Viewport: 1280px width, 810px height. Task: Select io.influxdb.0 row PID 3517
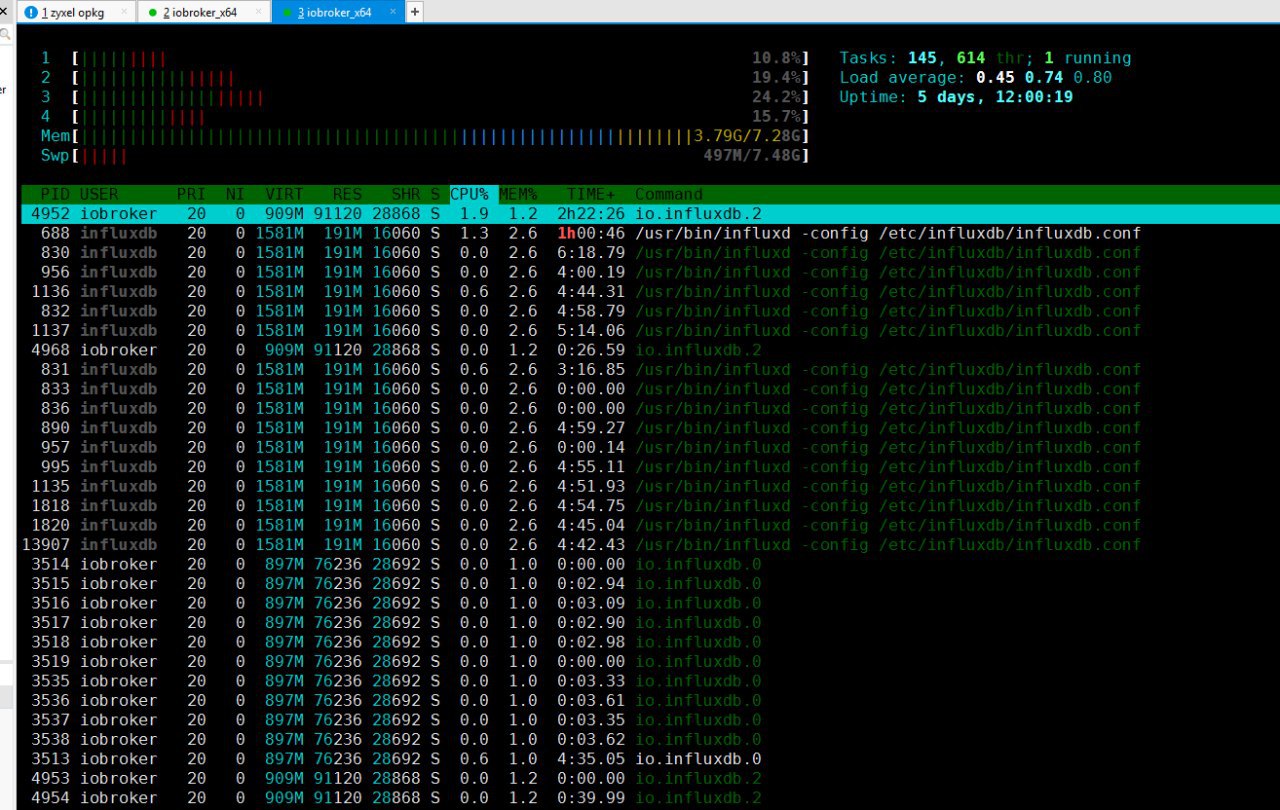click(x=650, y=623)
